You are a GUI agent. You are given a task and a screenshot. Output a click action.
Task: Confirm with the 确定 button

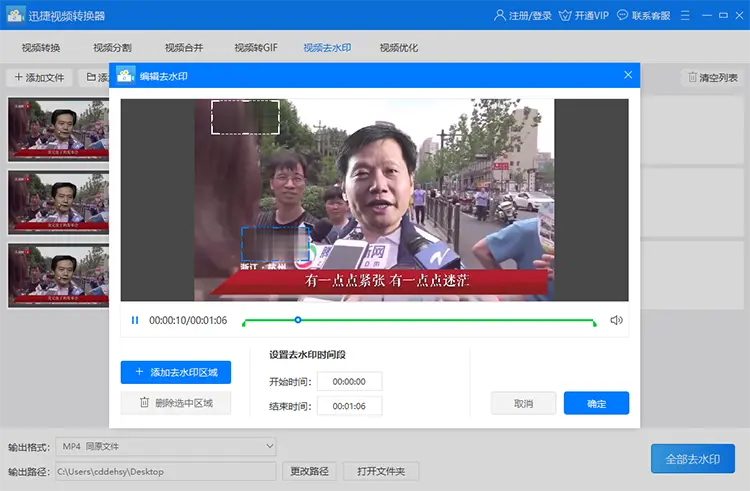tap(596, 403)
